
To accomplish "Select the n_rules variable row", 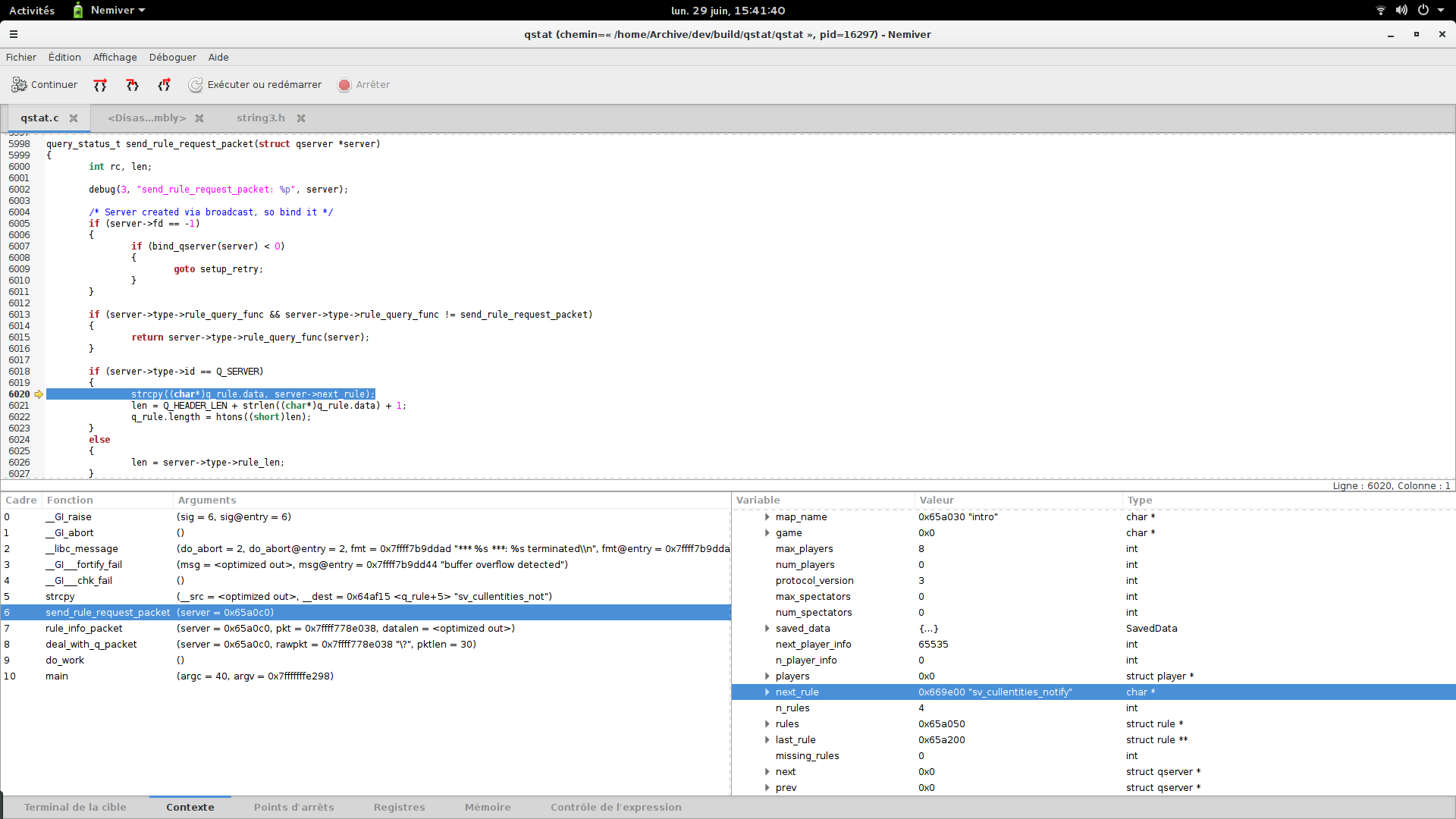I will (1094, 708).
